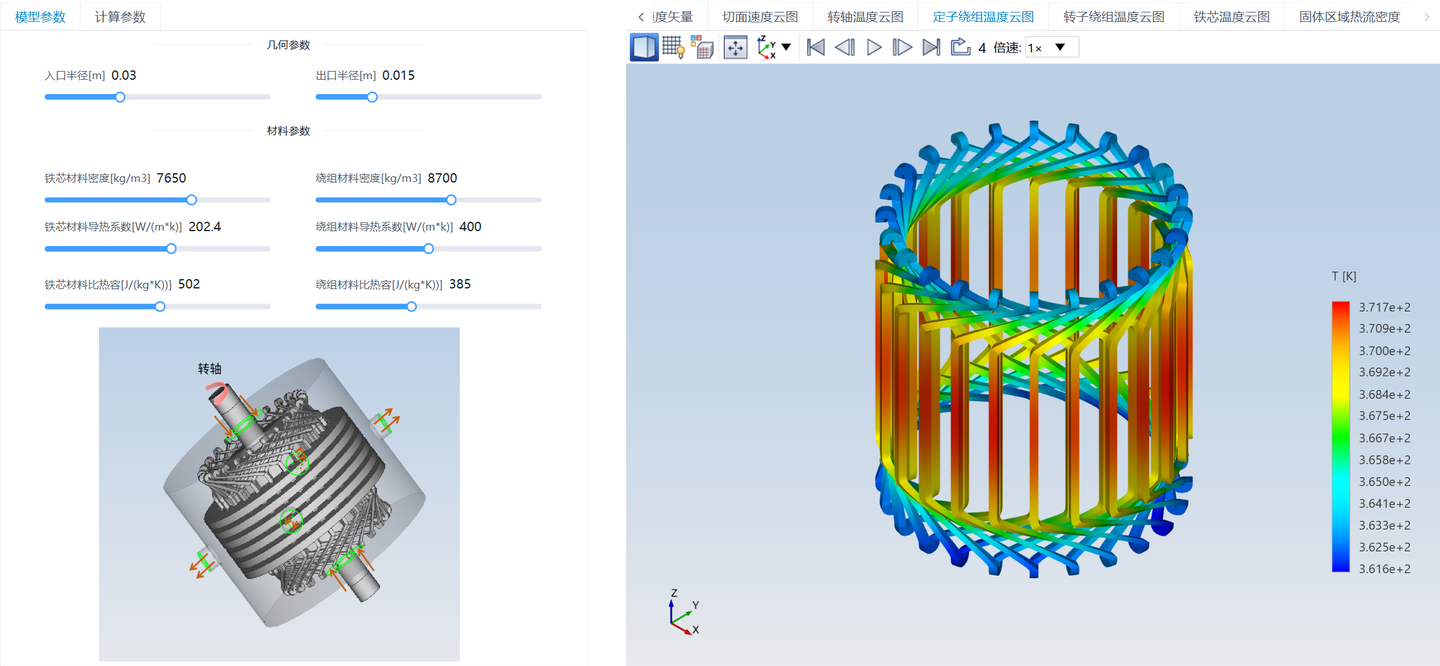Click the 铁芯材料导热系数 slider handle
The image size is (1440, 666).
tap(171, 249)
